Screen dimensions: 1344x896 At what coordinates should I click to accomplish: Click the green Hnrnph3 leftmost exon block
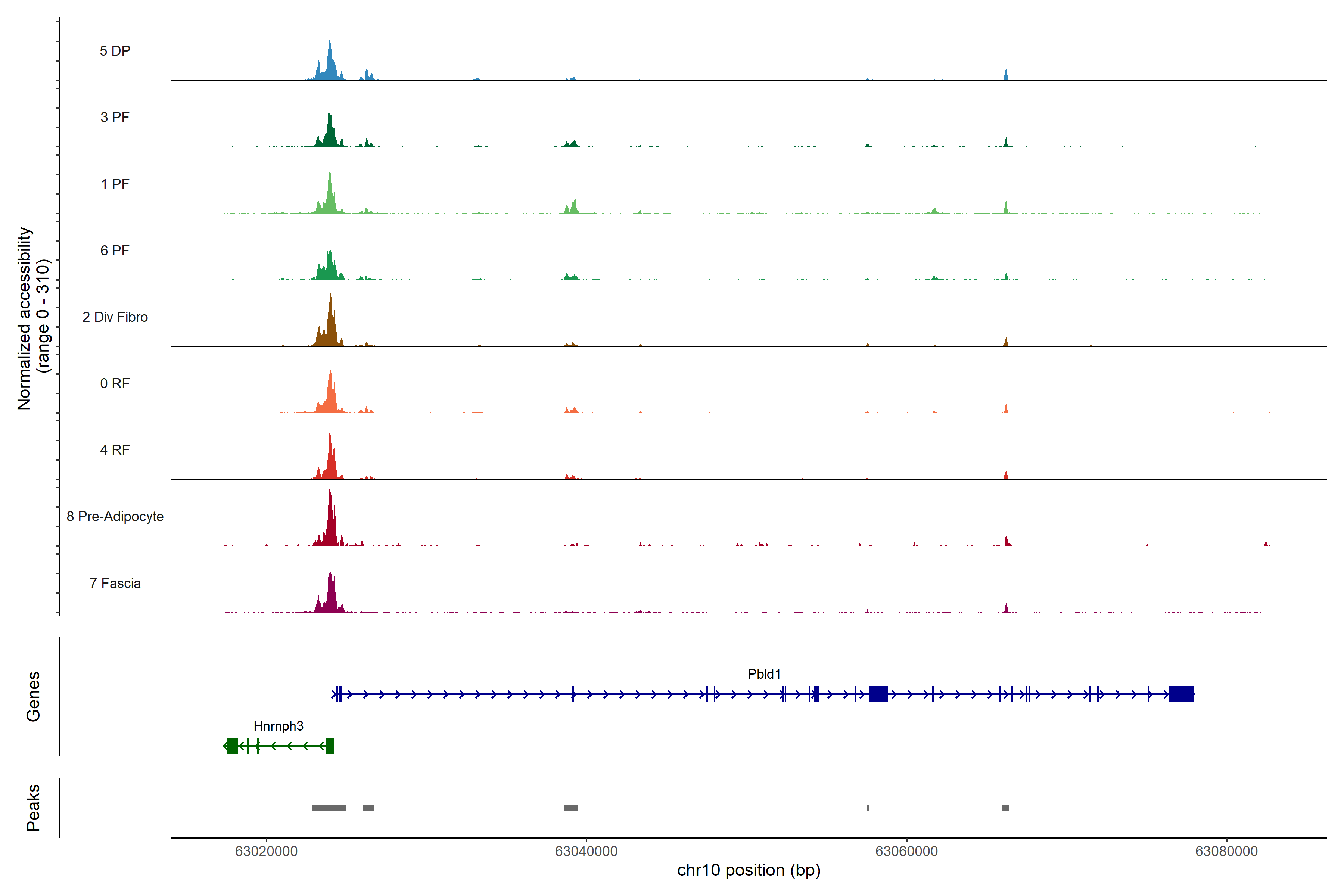232,746
